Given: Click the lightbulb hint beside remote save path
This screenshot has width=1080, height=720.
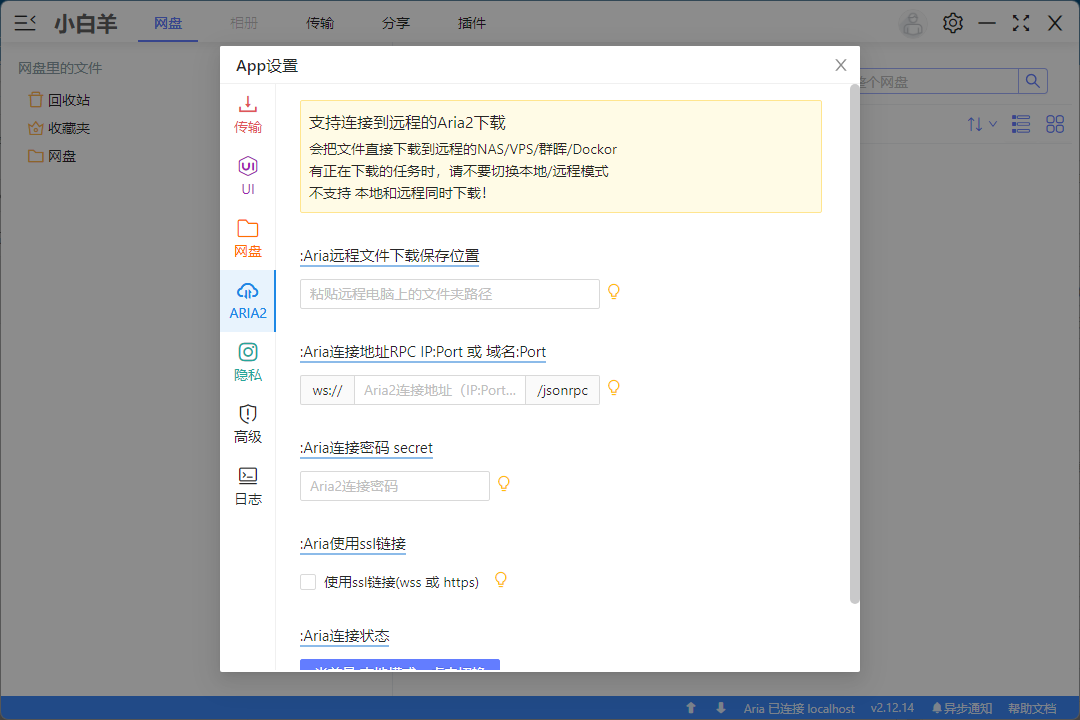Looking at the screenshot, I should pos(613,291).
